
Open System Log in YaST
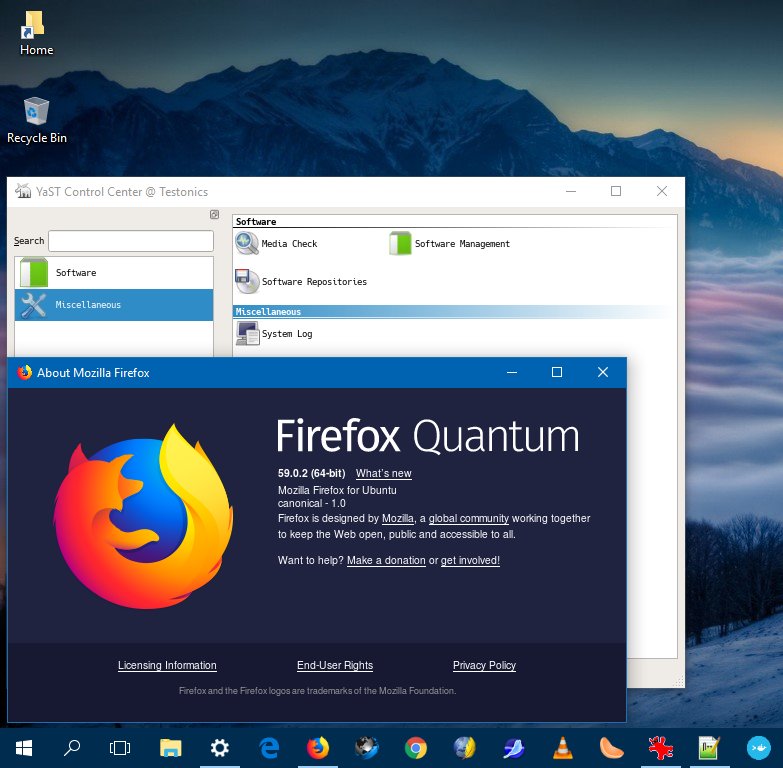pos(274,334)
